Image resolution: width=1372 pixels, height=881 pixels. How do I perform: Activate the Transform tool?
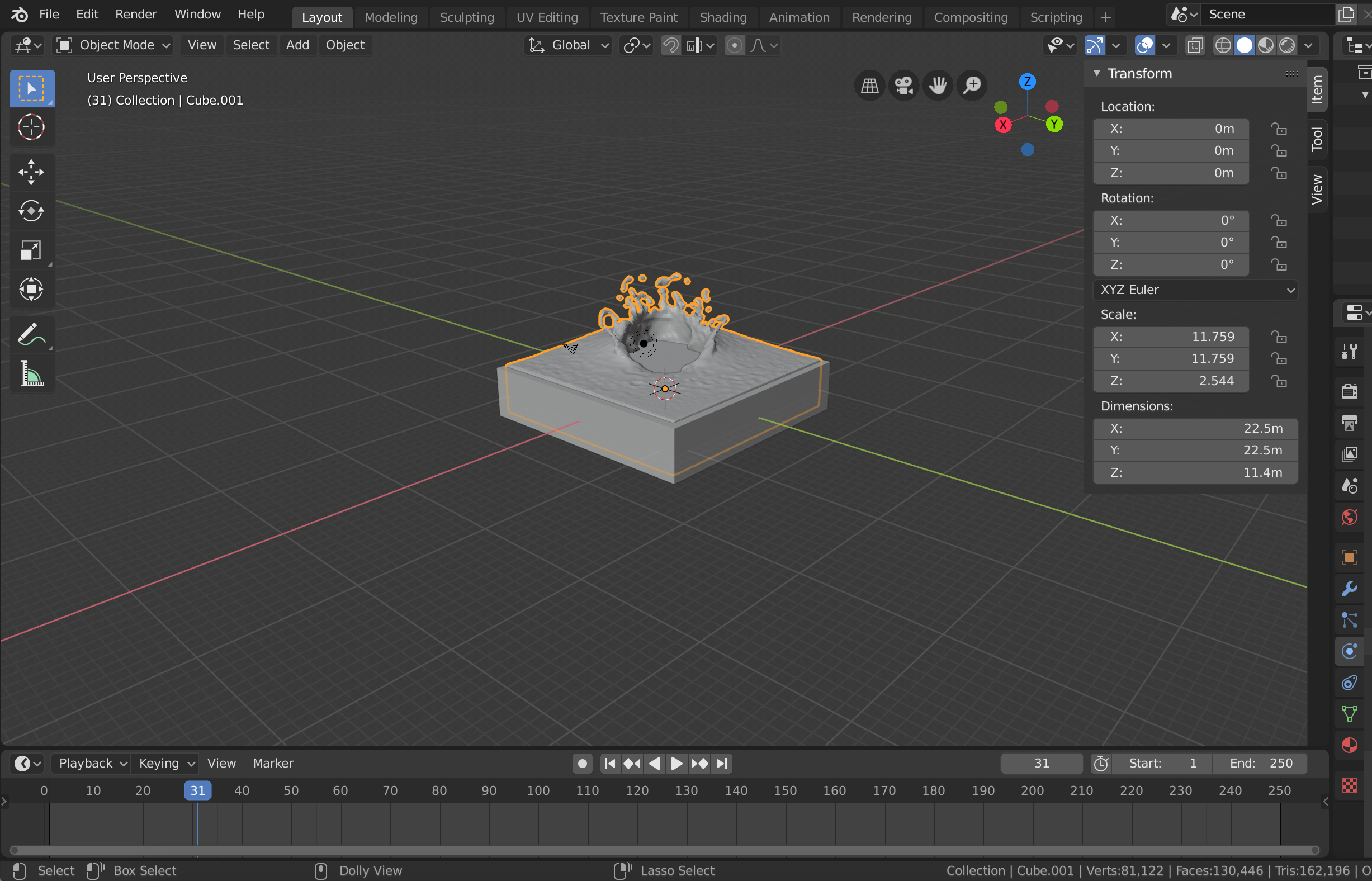32,289
